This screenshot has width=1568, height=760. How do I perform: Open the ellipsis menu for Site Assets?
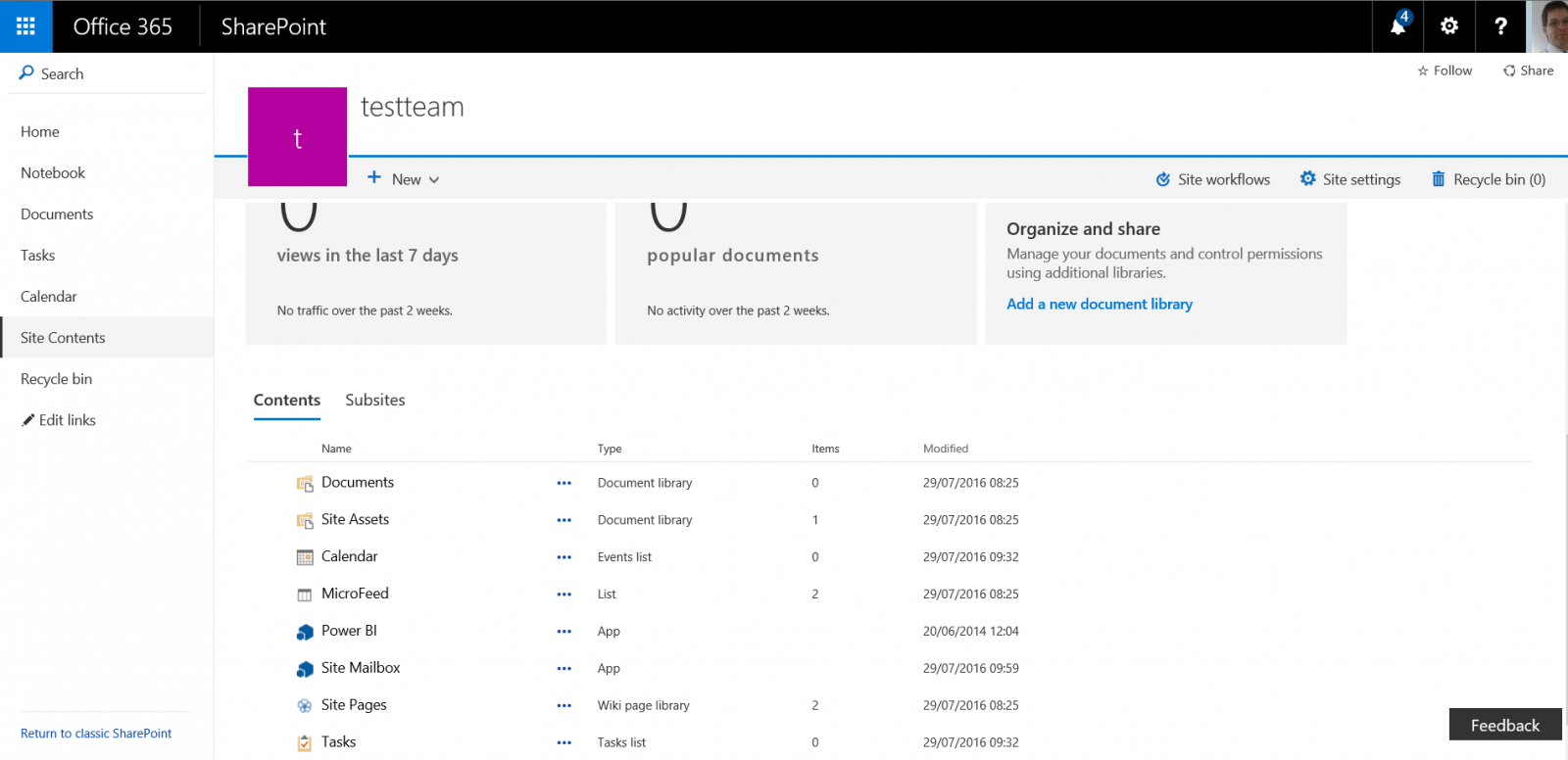pos(563,520)
